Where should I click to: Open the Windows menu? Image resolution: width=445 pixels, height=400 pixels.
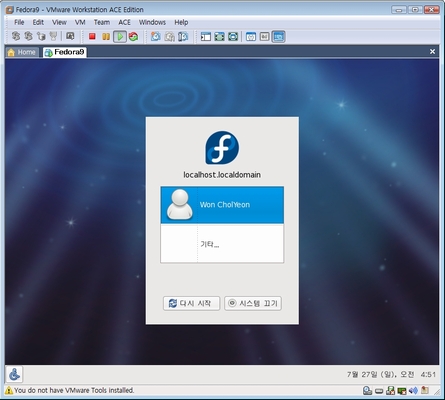click(152, 22)
